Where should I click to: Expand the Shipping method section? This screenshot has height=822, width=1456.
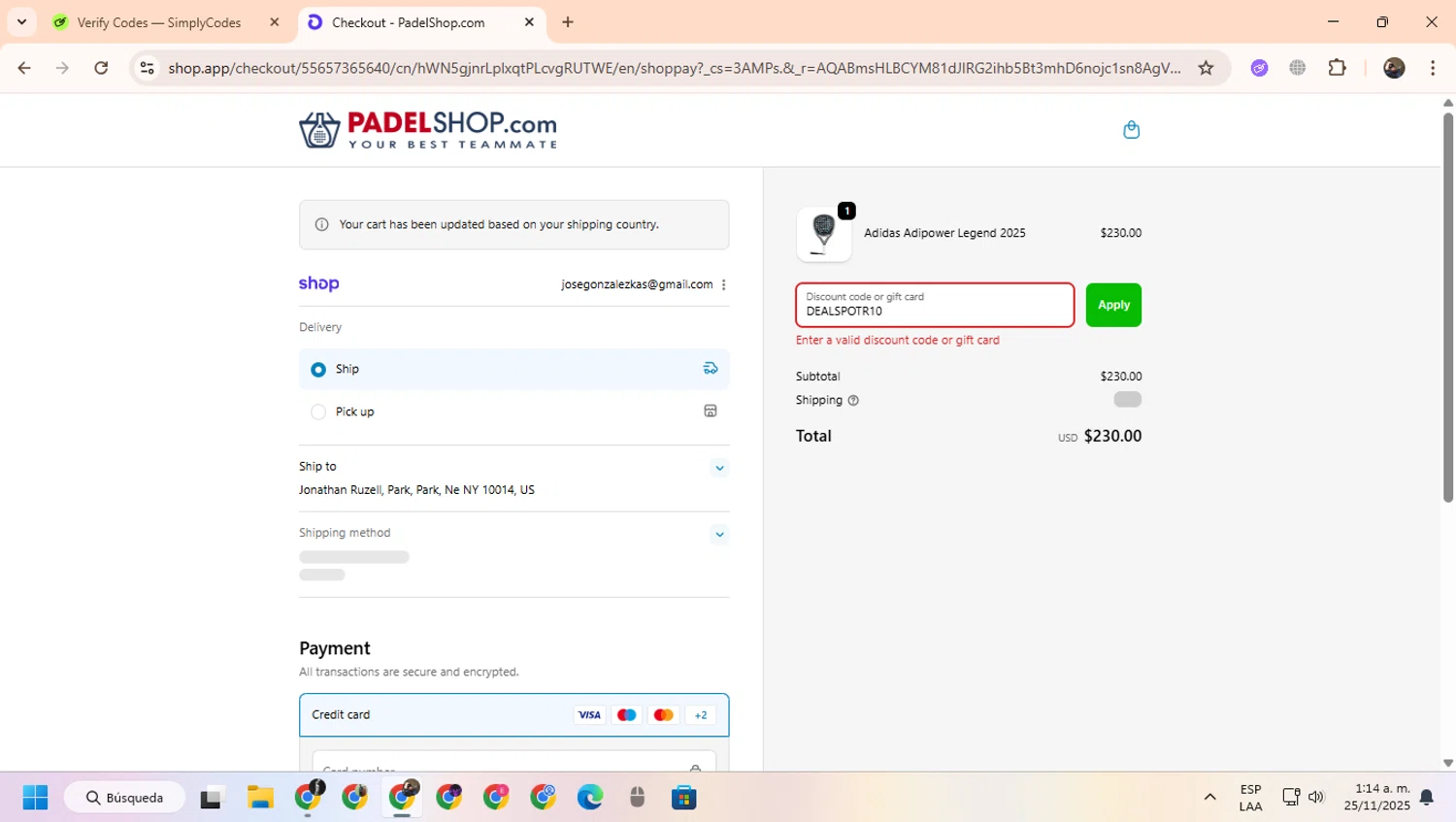point(719,534)
